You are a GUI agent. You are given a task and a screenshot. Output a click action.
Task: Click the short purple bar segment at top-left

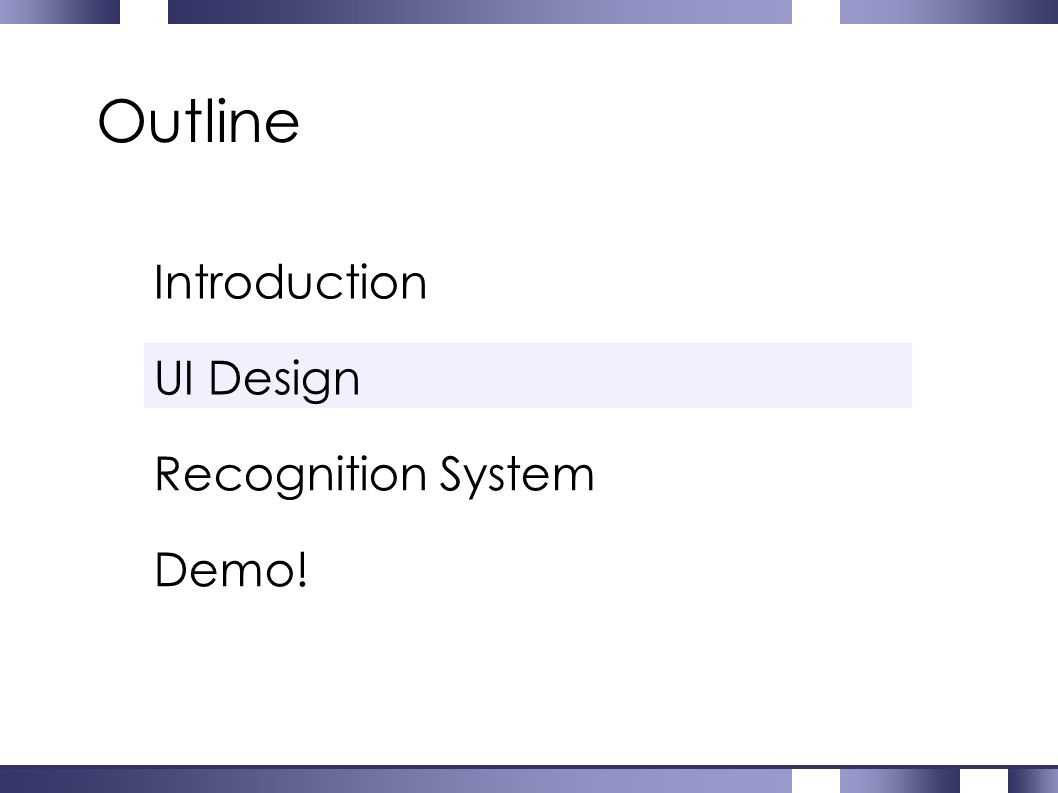(59, 11)
